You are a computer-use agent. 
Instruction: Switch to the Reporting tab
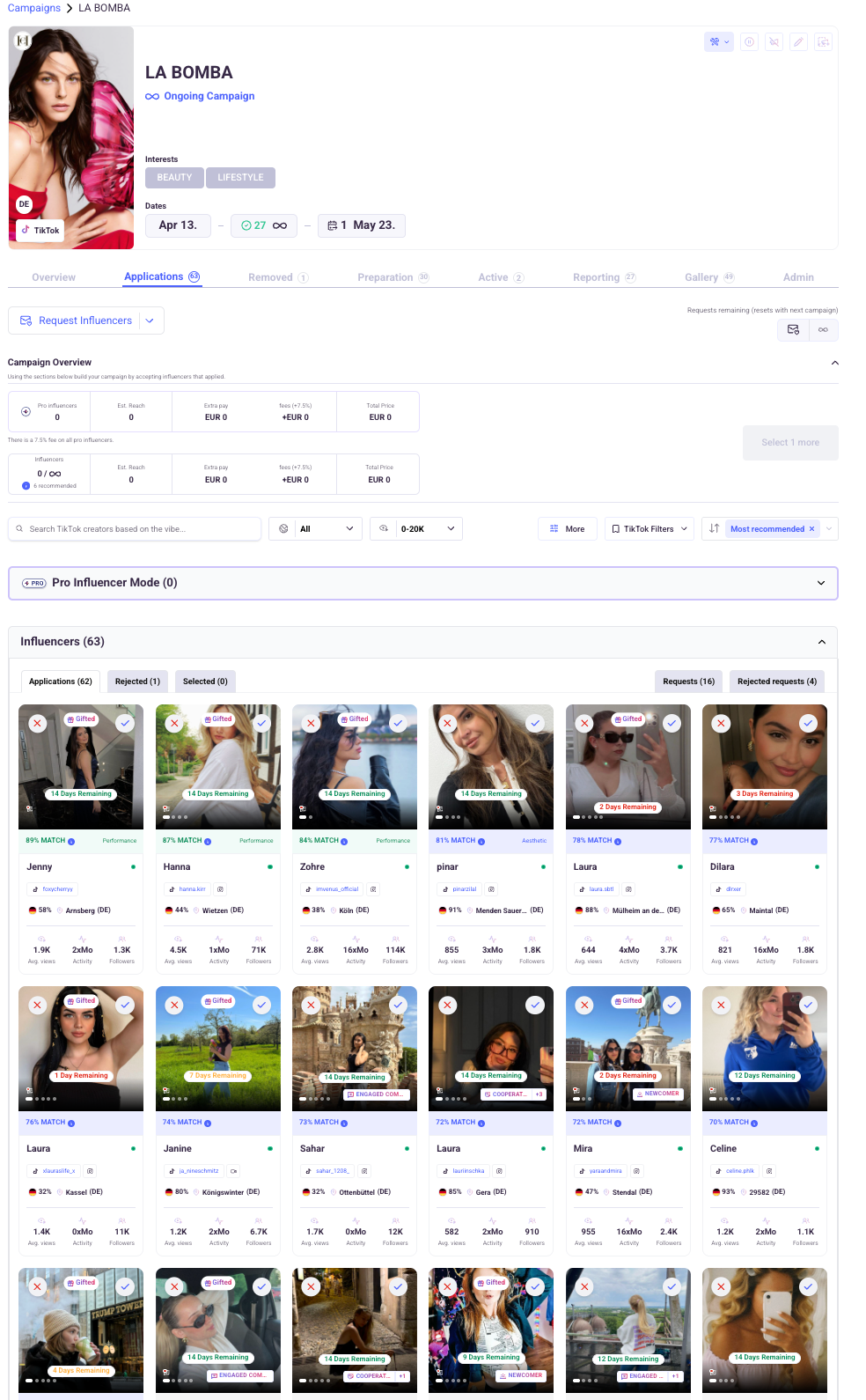click(604, 277)
